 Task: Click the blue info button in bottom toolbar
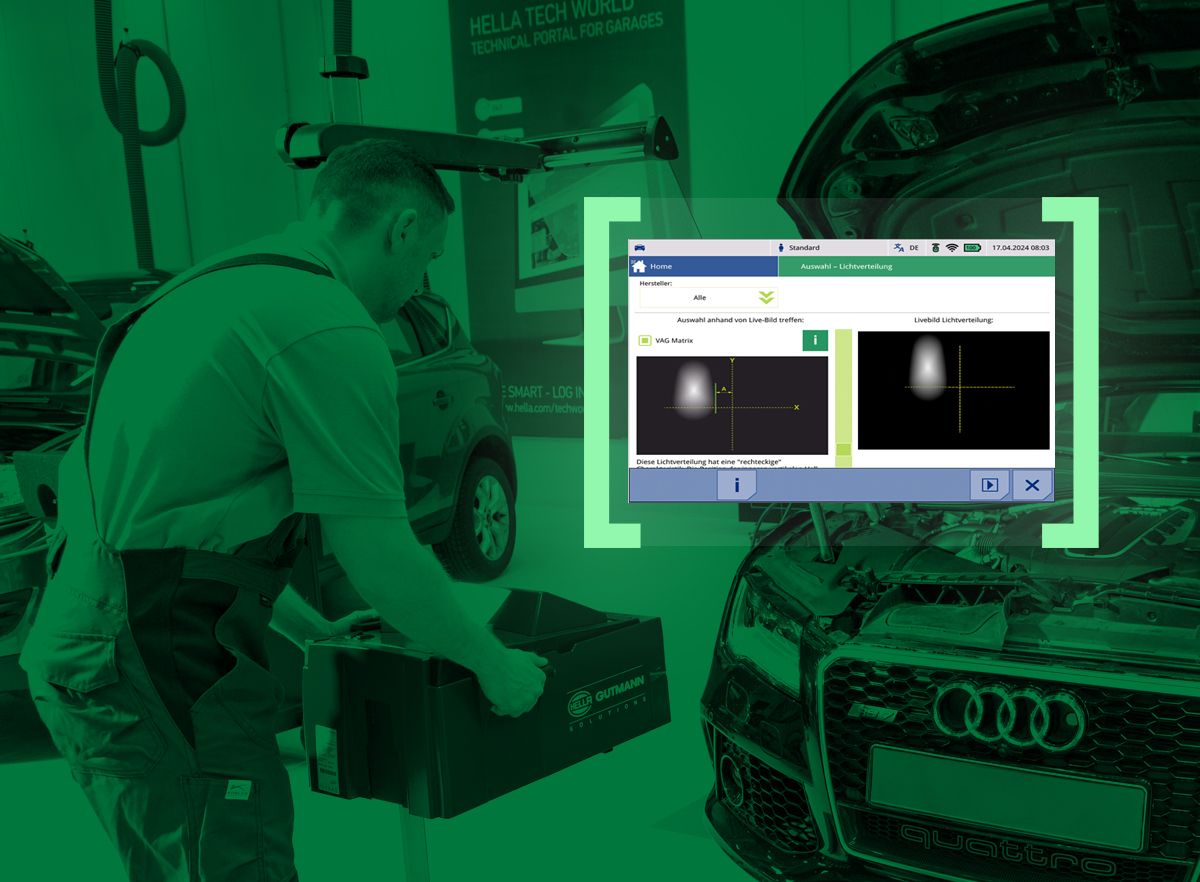point(737,485)
